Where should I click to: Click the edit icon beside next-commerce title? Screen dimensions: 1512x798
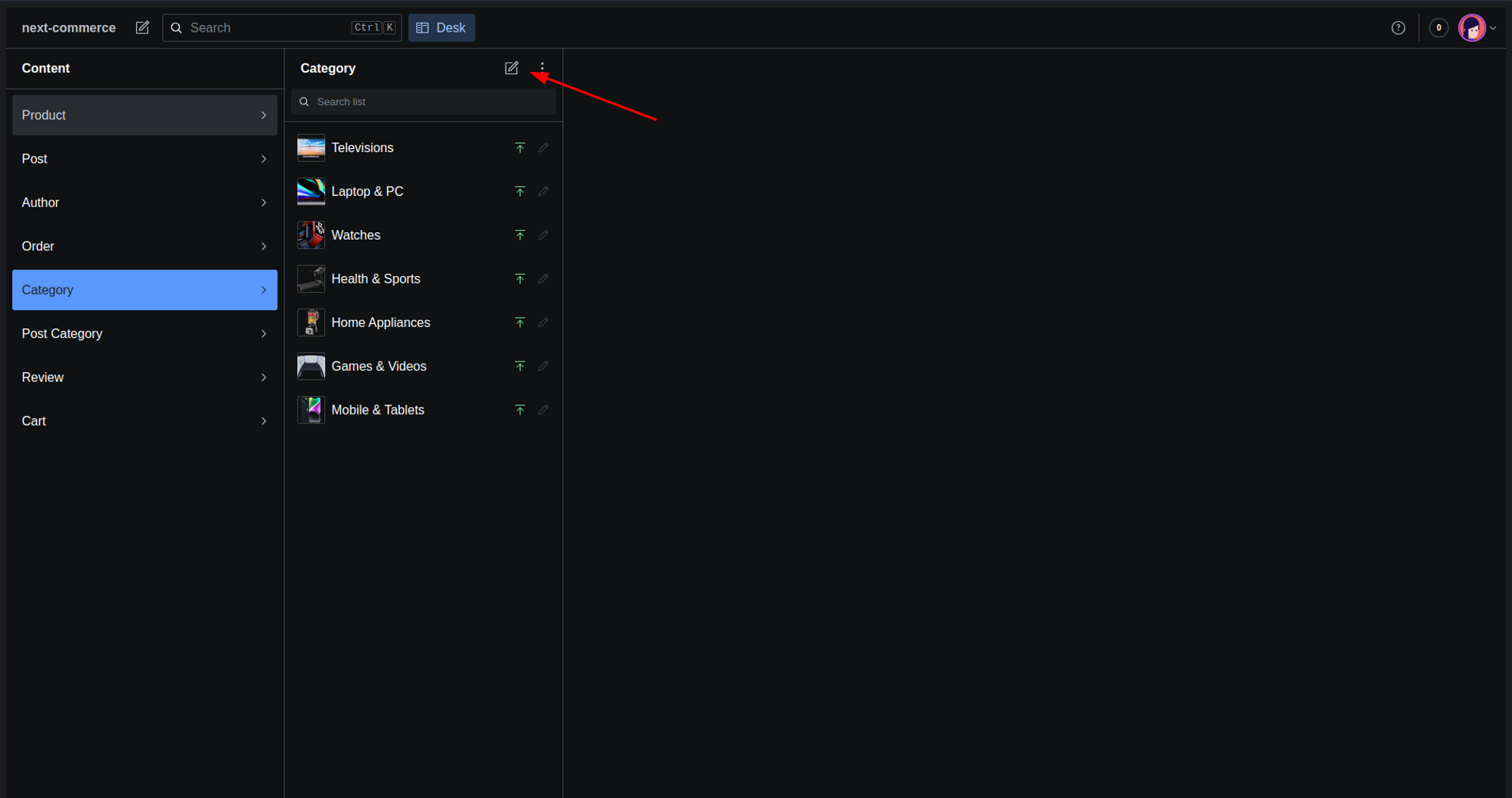(x=142, y=27)
